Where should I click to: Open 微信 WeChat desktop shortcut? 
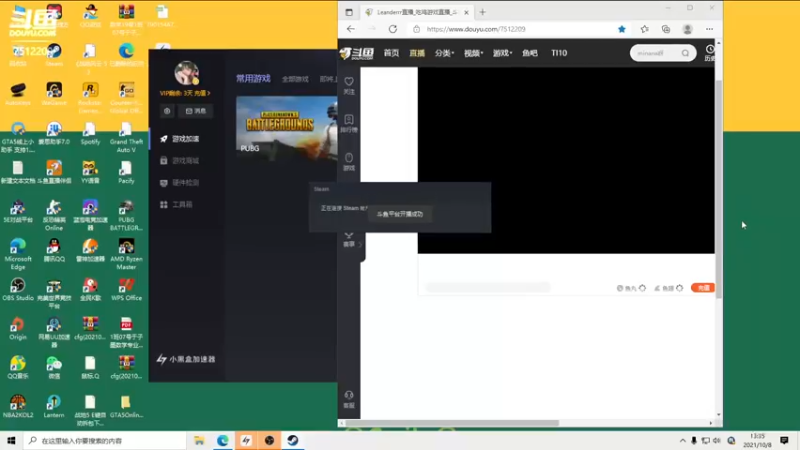[x=54, y=367]
